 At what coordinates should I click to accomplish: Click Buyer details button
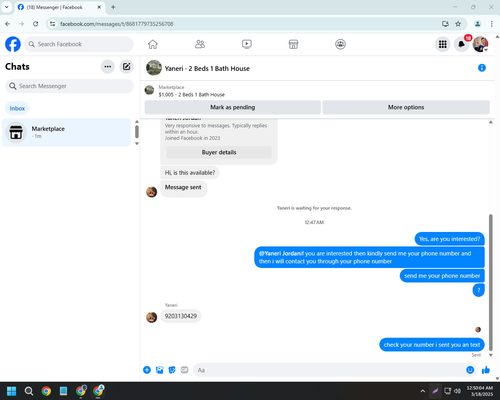click(219, 152)
